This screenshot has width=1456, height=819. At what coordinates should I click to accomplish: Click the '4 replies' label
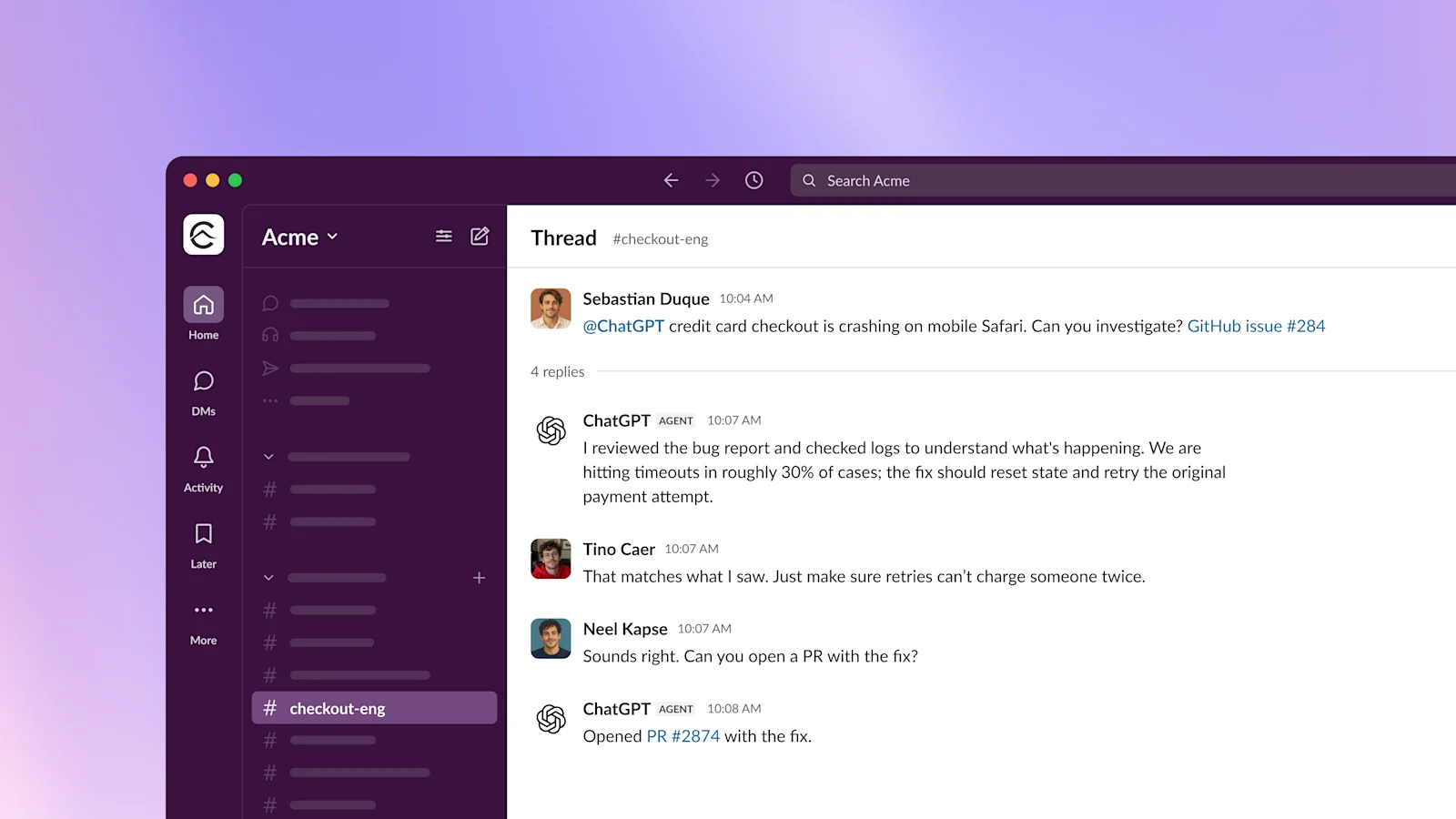click(558, 371)
